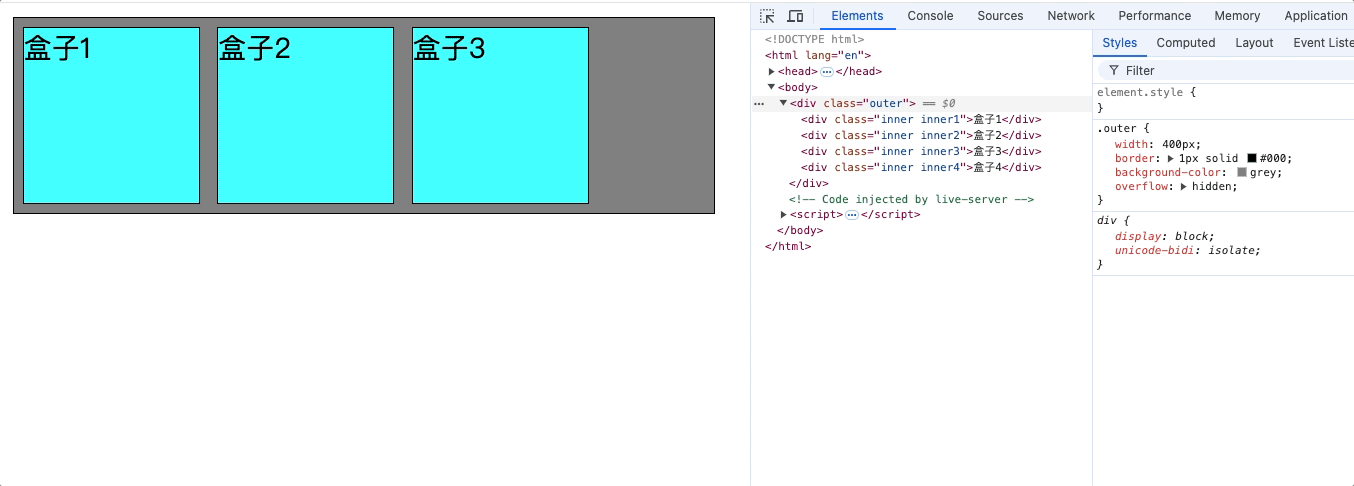The width and height of the screenshot is (1354, 486).
Task: Click the ellipsis inside the head tag
Action: click(826, 72)
